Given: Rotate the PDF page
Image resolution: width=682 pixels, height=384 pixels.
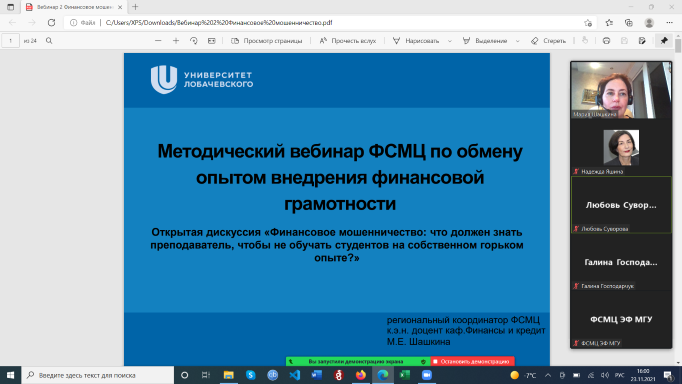Looking at the screenshot, I should tap(194, 40).
